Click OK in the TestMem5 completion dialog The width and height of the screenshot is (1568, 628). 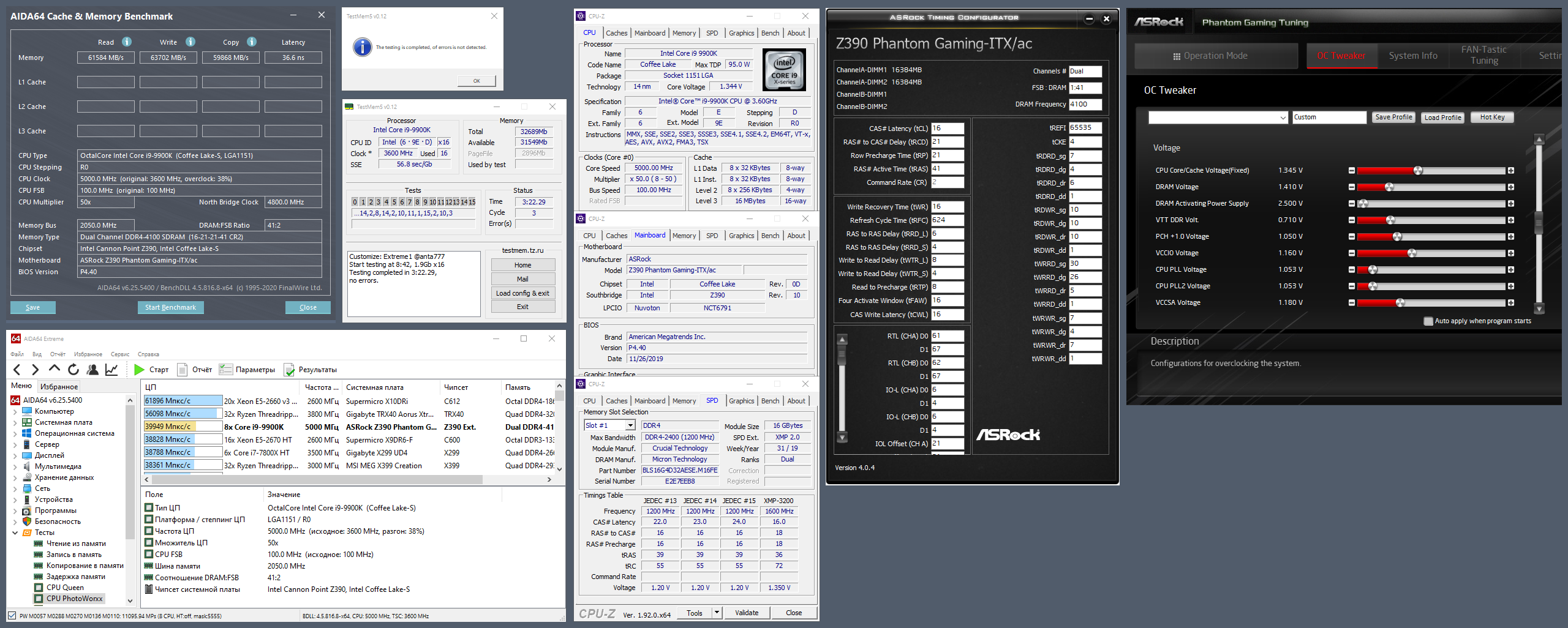[x=477, y=81]
